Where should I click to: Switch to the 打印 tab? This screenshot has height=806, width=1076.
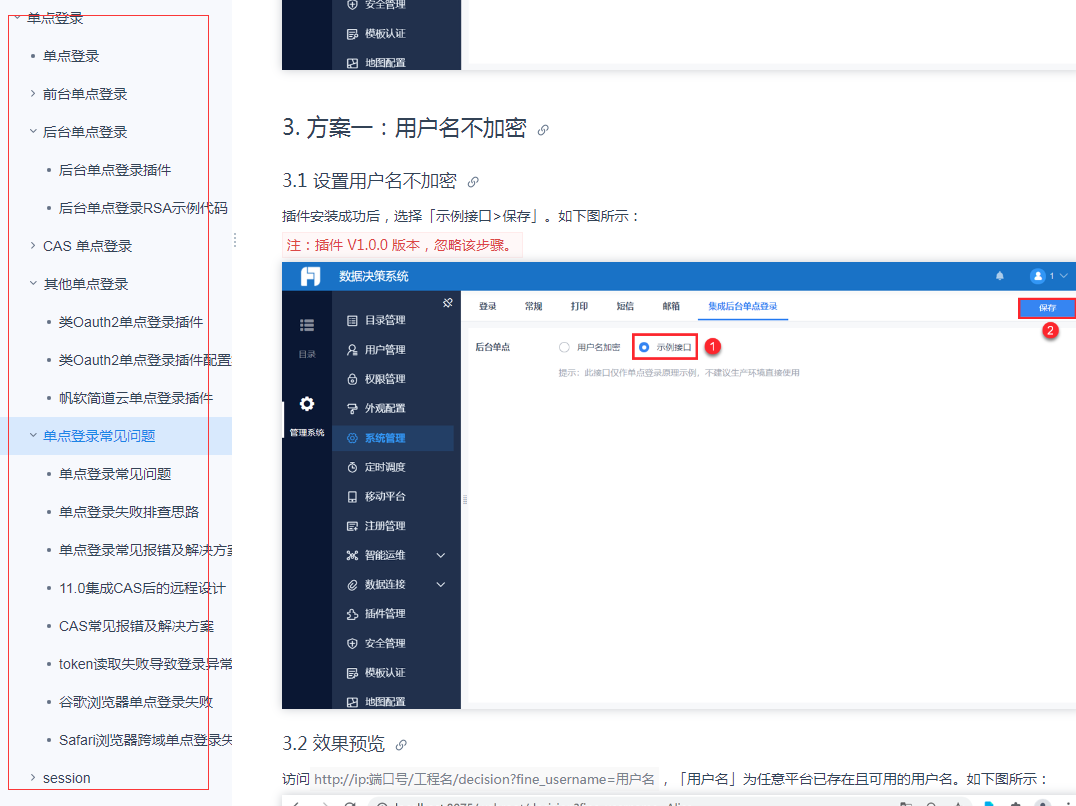coord(579,306)
